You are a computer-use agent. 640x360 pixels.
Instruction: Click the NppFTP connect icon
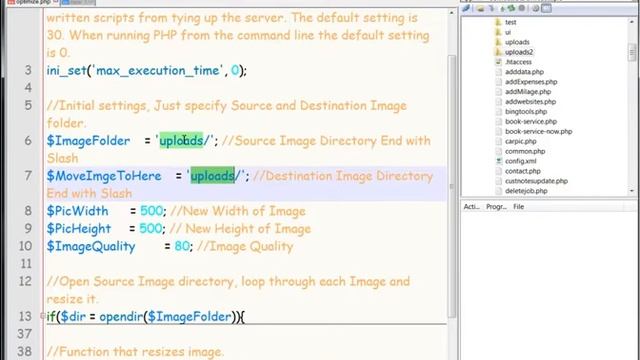466,8
